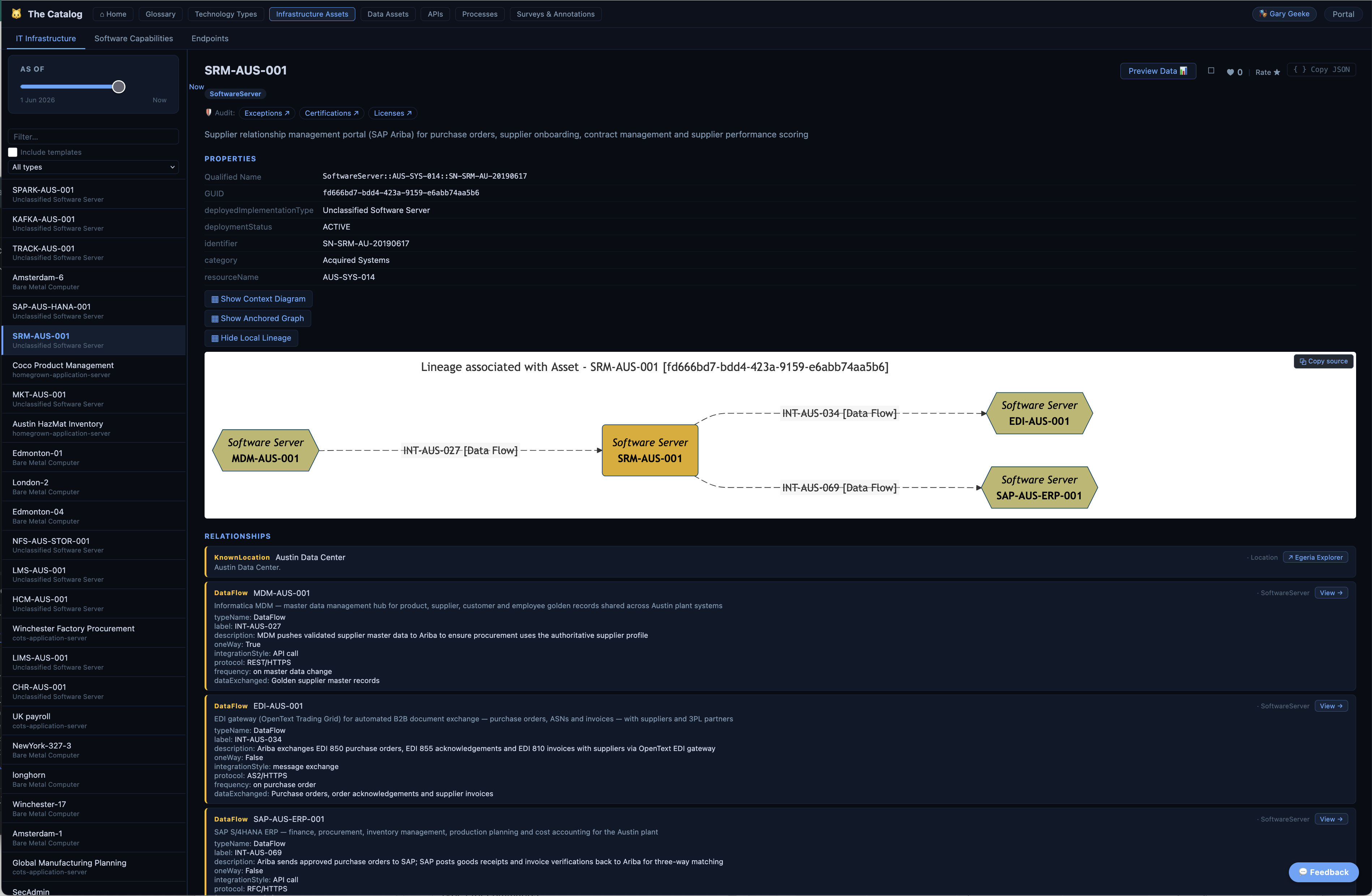The height and width of the screenshot is (896, 1372).
Task: Open audit Licenses link
Action: [x=393, y=113]
